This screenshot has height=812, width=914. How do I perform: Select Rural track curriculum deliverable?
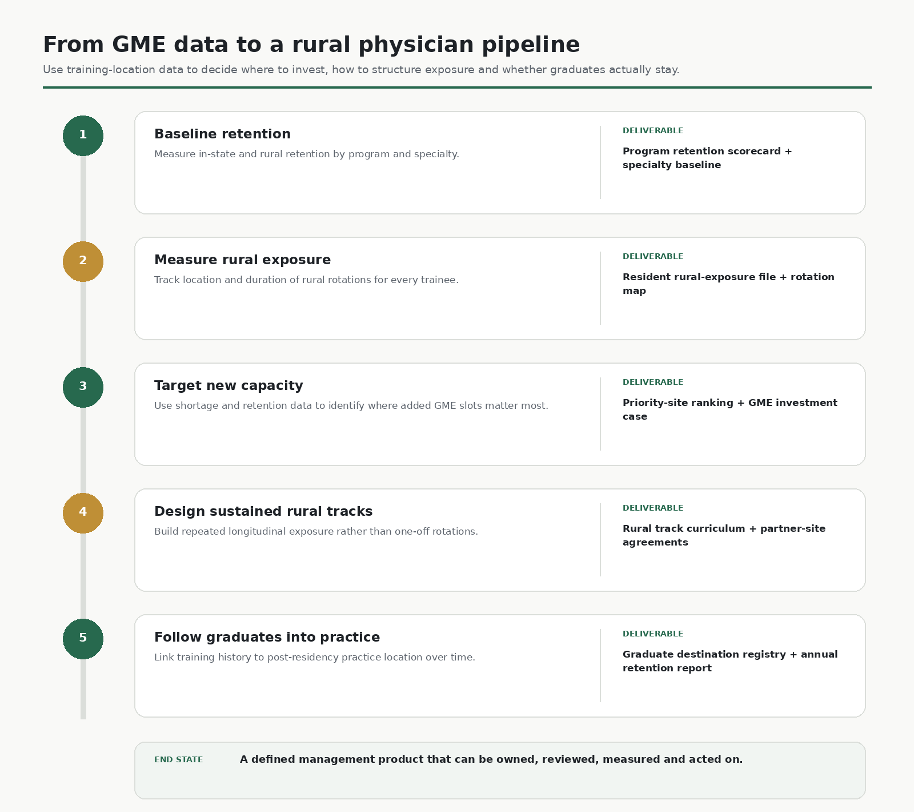click(x=724, y=535)
